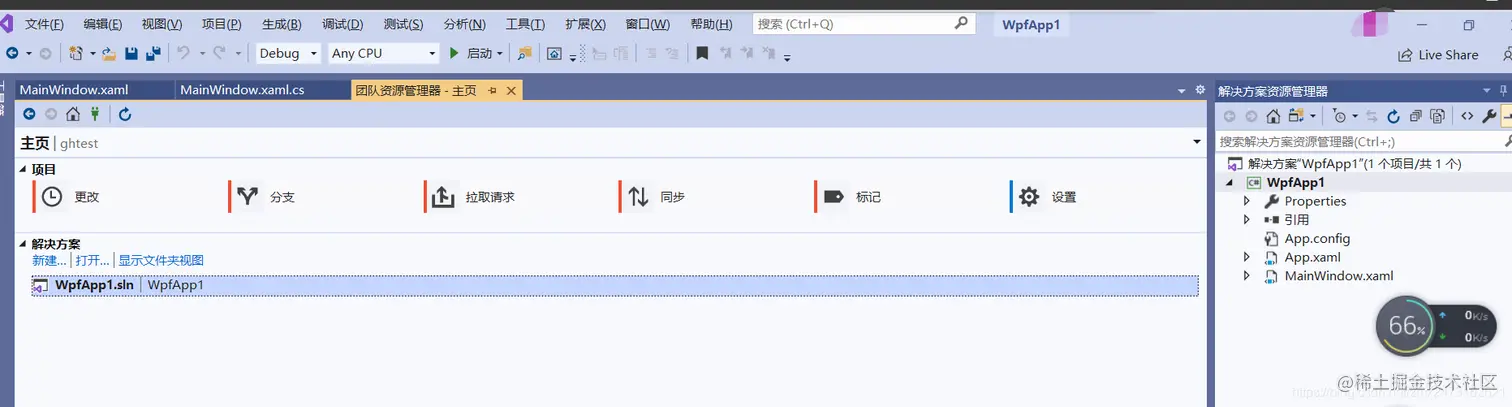Expand the 引用 references node
Viewport: 1512px width, 407px height.
click(1246, 220)
